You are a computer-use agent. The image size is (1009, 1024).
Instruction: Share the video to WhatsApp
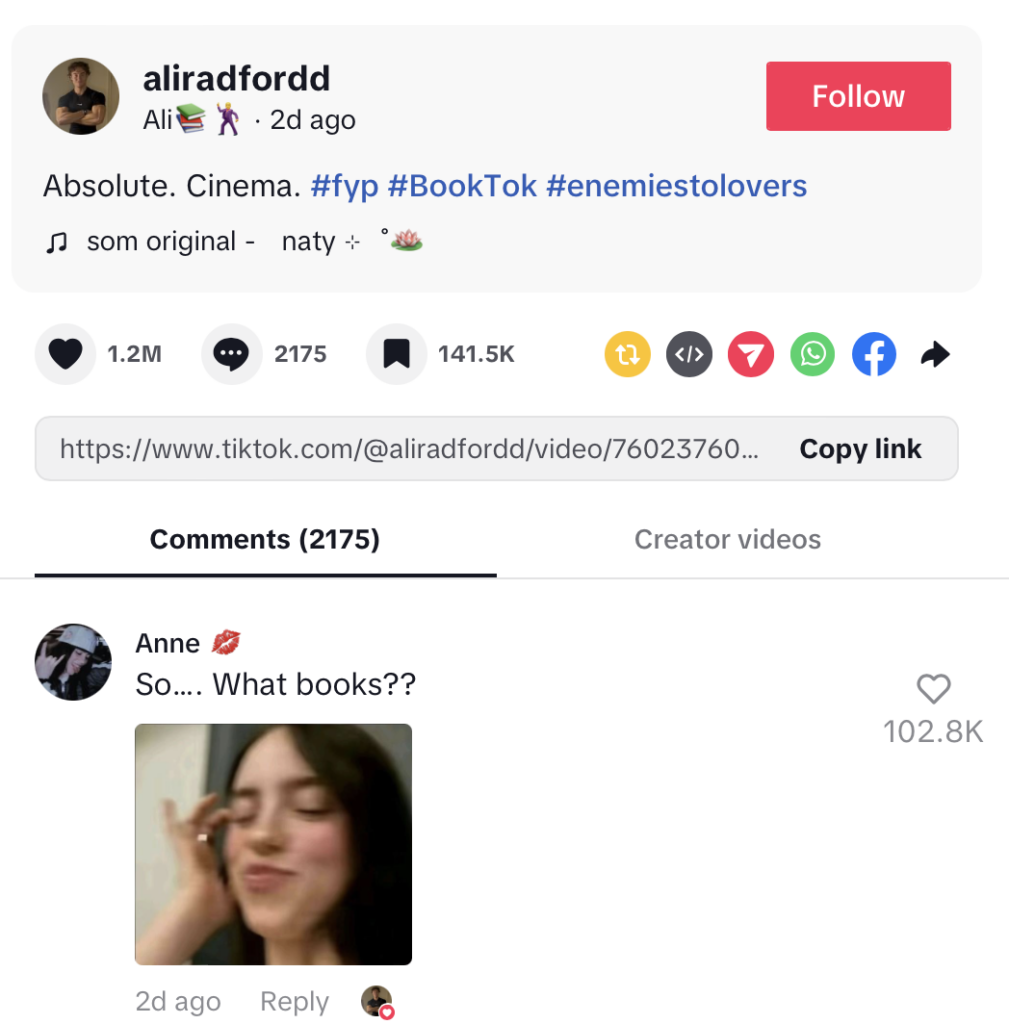(812, 354)
